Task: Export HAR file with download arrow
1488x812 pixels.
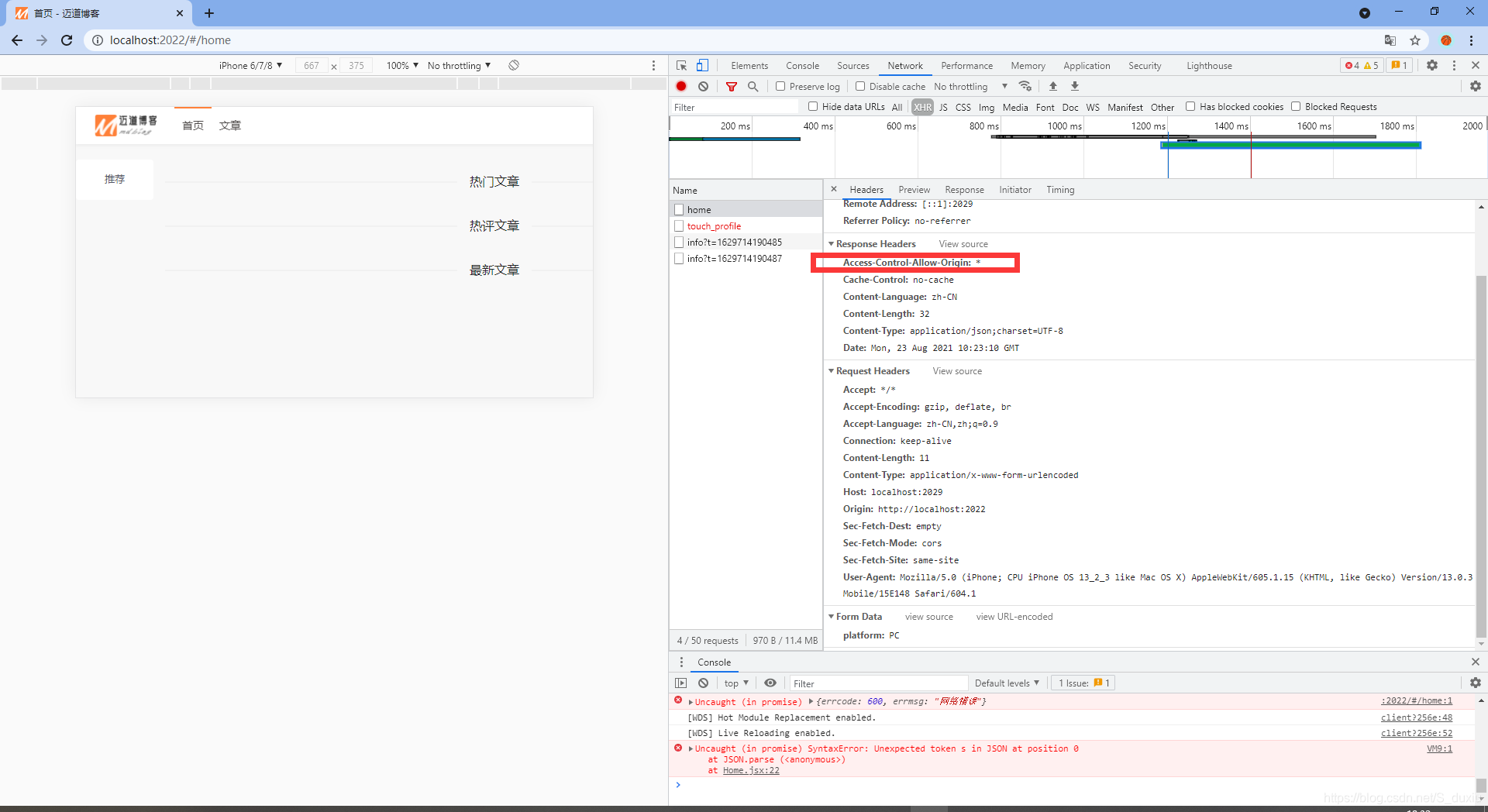Action: [1075, 86]
